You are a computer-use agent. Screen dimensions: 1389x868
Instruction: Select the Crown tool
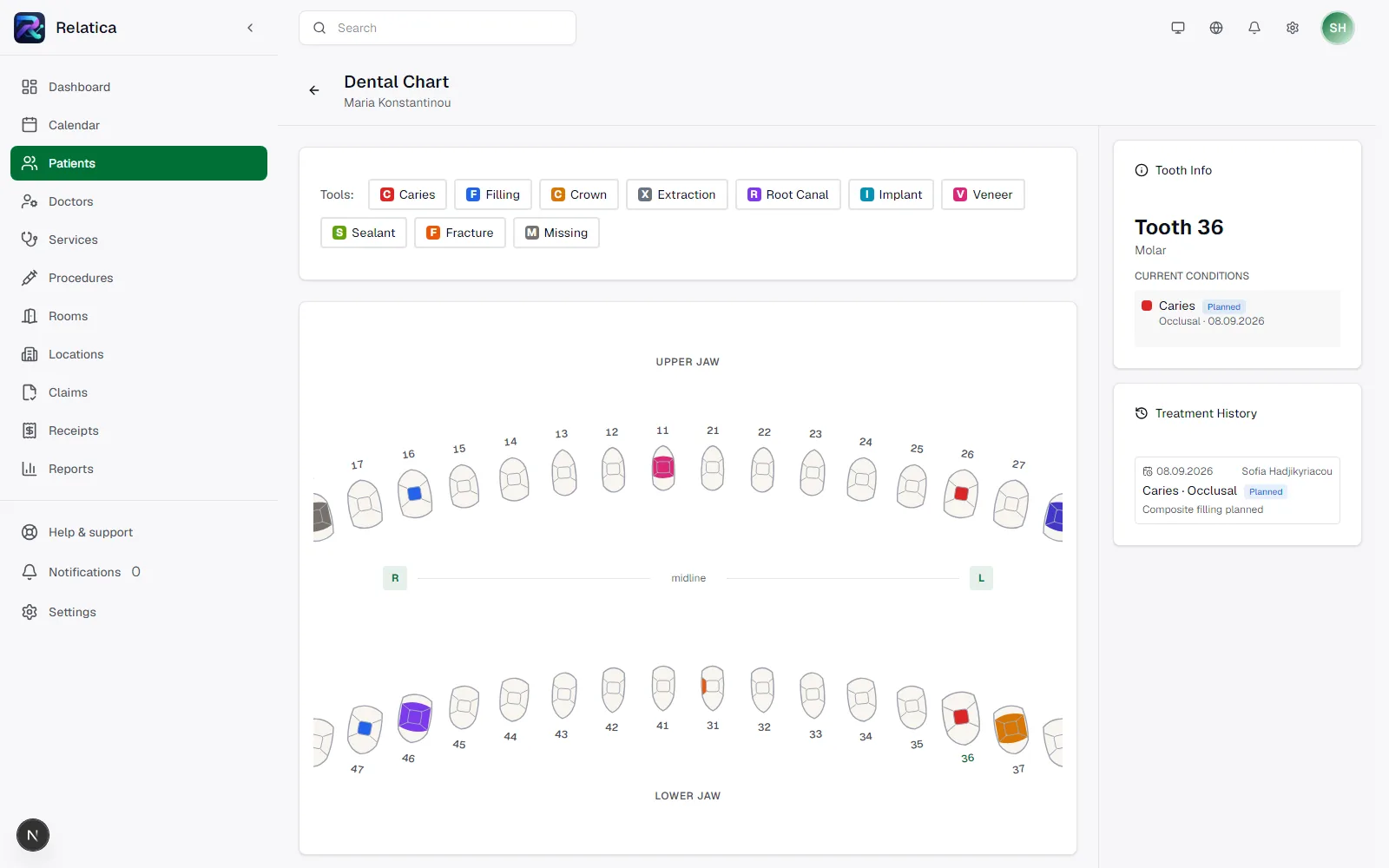tap(579, 194)
